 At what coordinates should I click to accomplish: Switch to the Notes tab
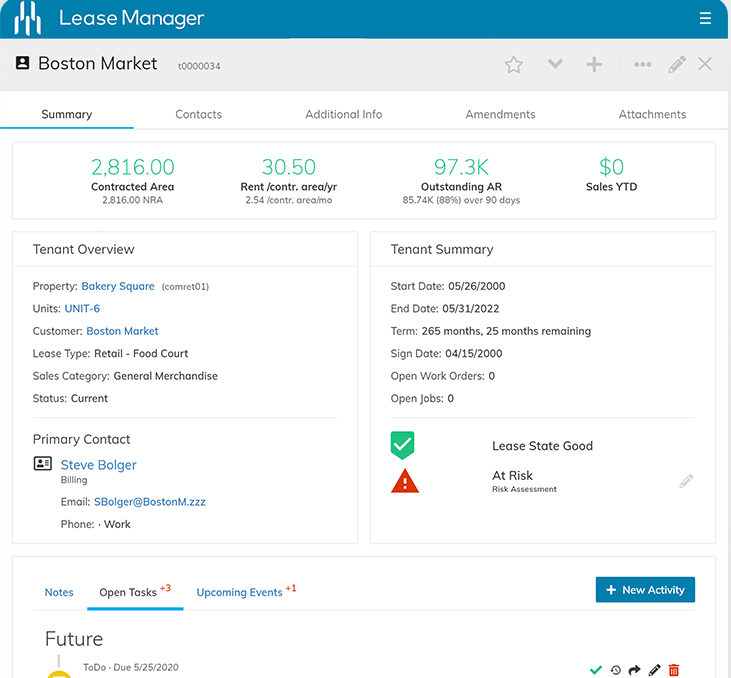coord(59,592)
